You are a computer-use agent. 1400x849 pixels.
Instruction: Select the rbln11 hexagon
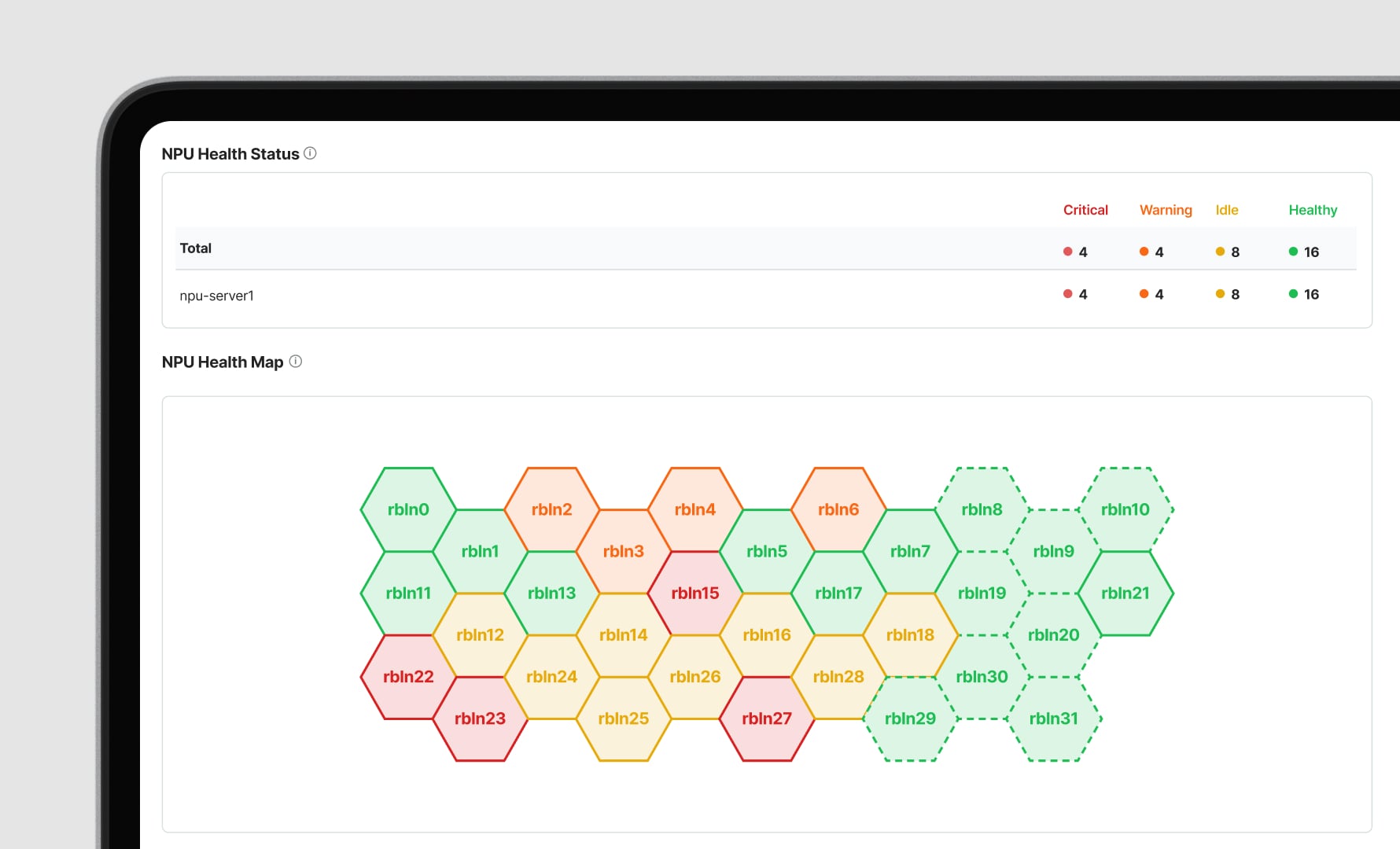coord(408,593)
